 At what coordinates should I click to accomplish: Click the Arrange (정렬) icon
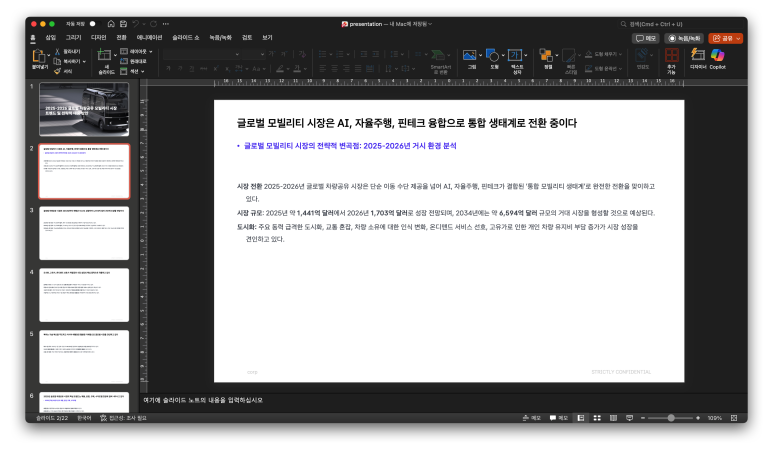point(547,56)
